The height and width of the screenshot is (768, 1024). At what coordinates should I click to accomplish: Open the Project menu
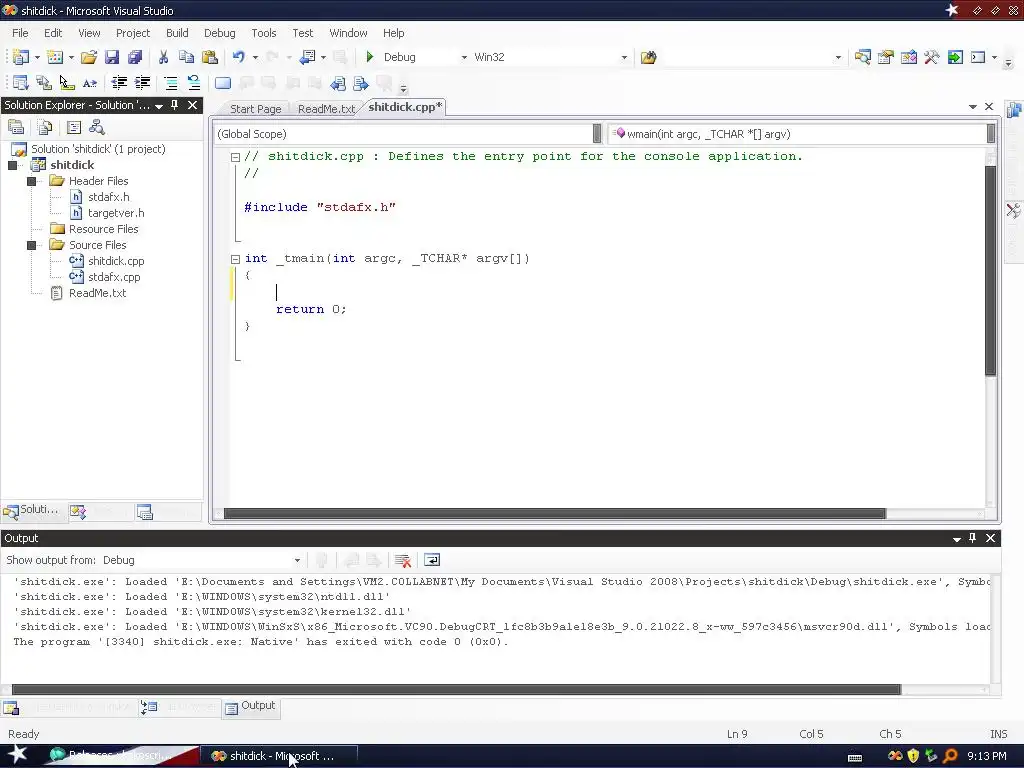tap(133, 33)
